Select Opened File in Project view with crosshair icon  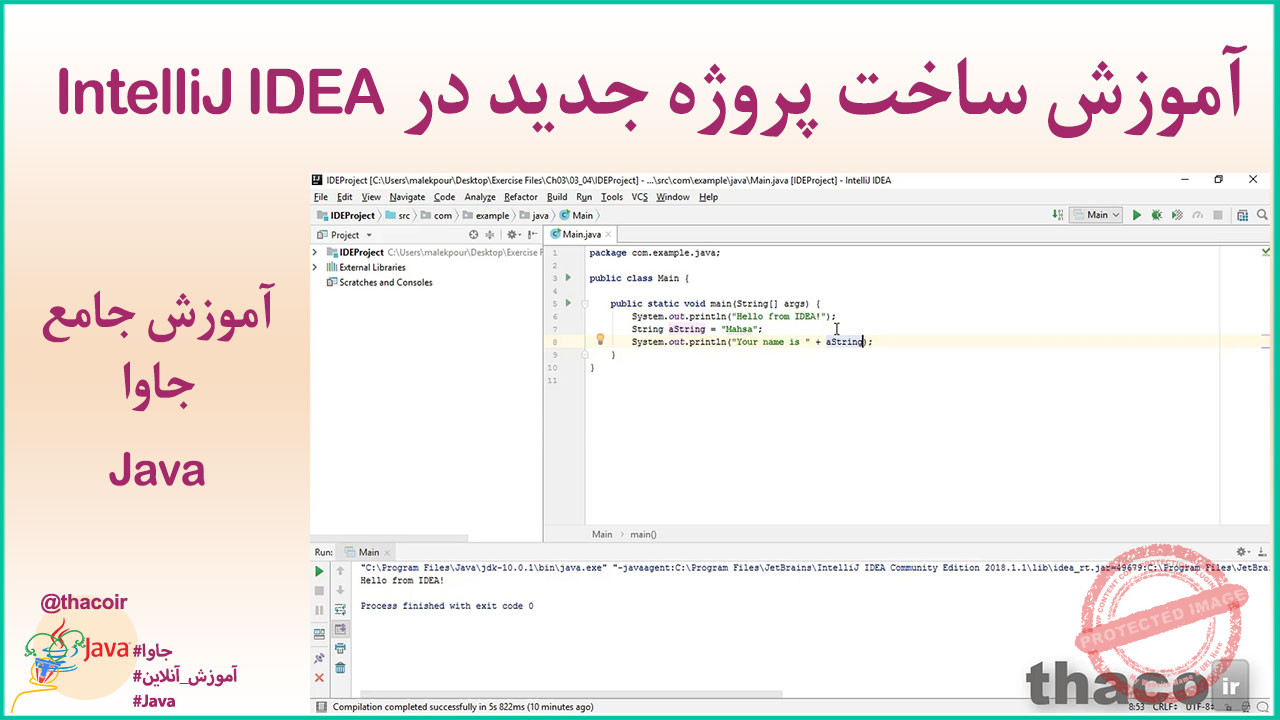[x=474, y=233]
